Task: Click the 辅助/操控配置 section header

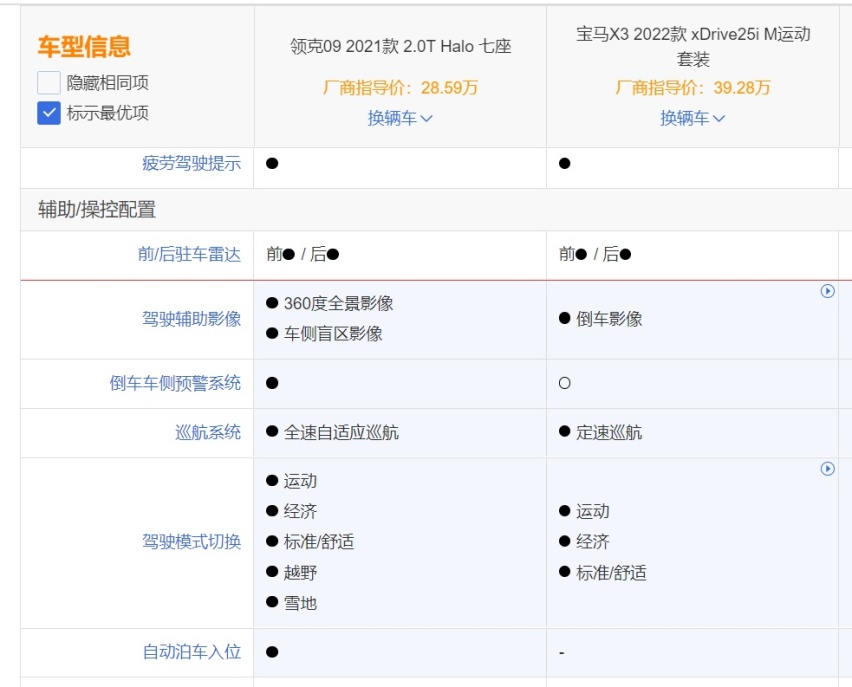Action: click(x=97, y=209)
